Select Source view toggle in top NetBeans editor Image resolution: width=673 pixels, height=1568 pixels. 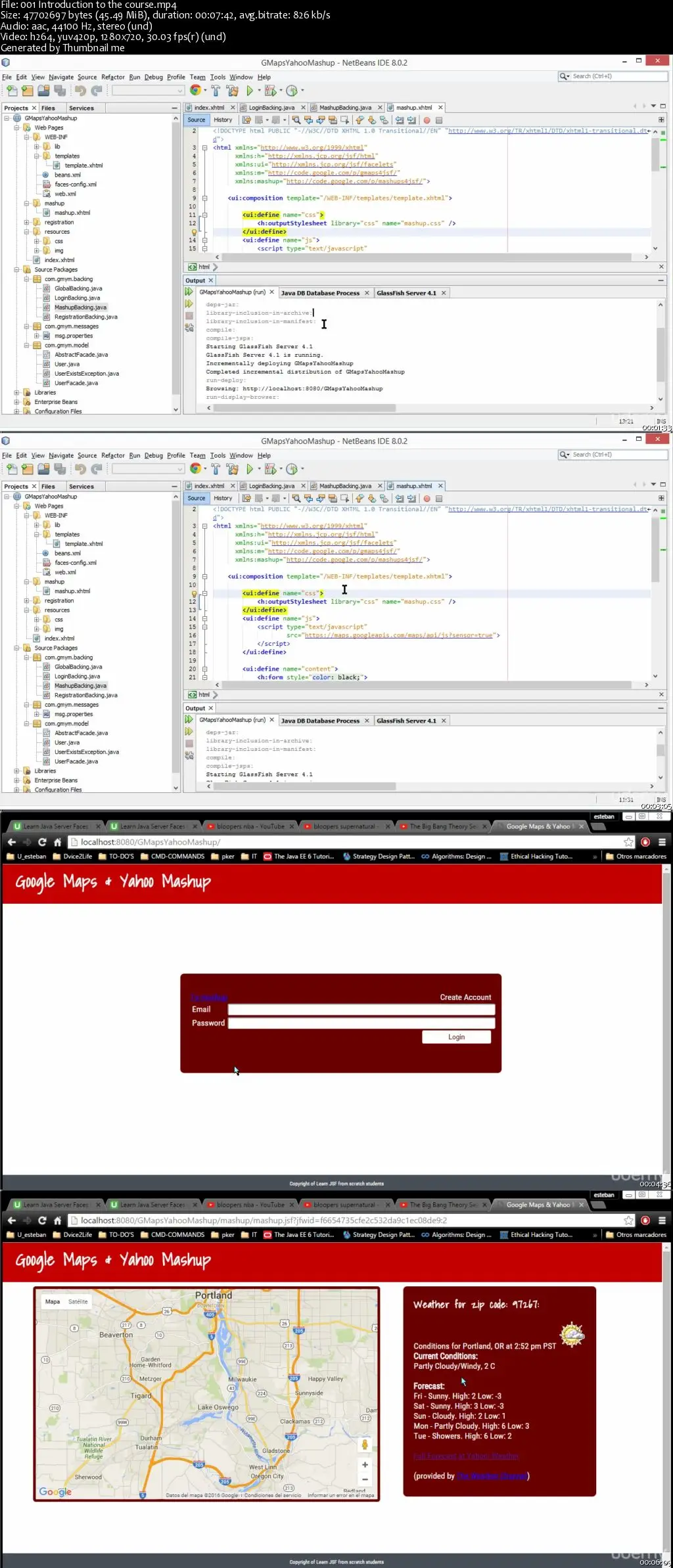197,120
